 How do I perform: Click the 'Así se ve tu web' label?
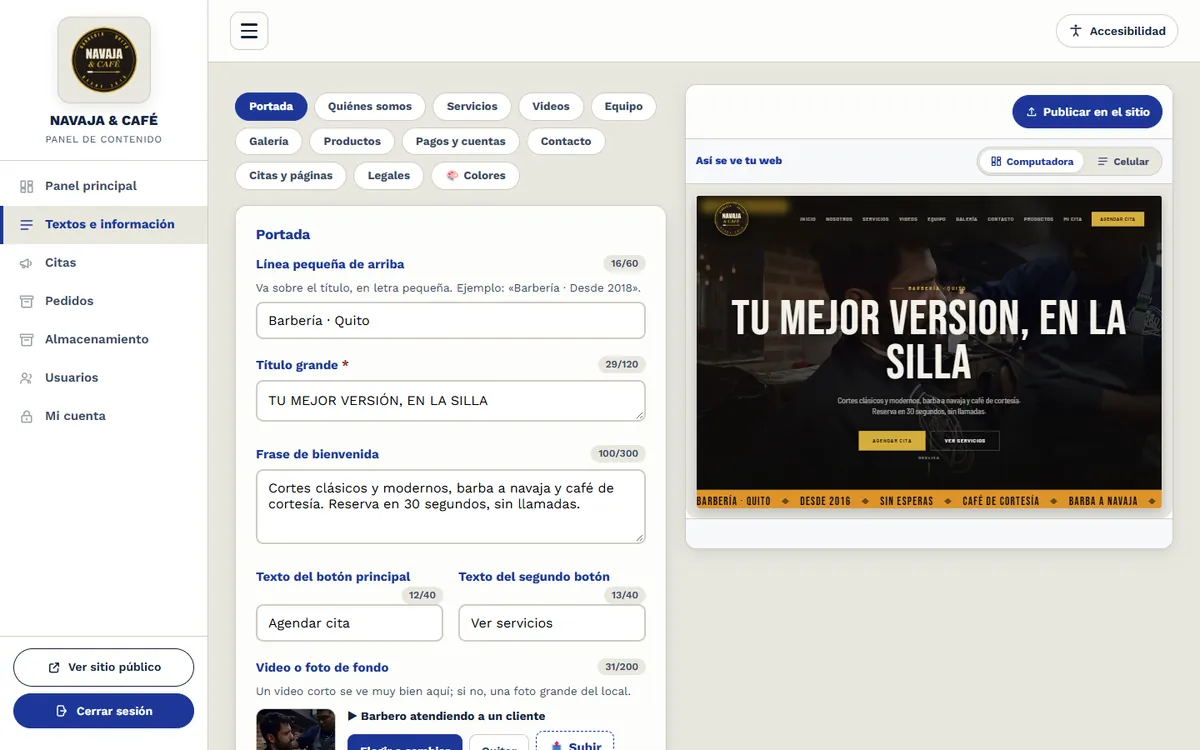(739, 161)
